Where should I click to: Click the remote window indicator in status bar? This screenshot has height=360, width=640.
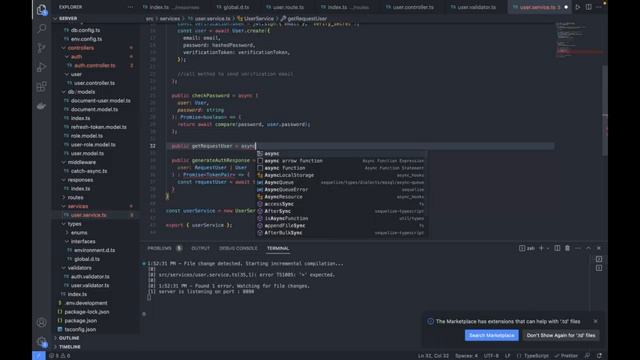(x=39, y=356)
